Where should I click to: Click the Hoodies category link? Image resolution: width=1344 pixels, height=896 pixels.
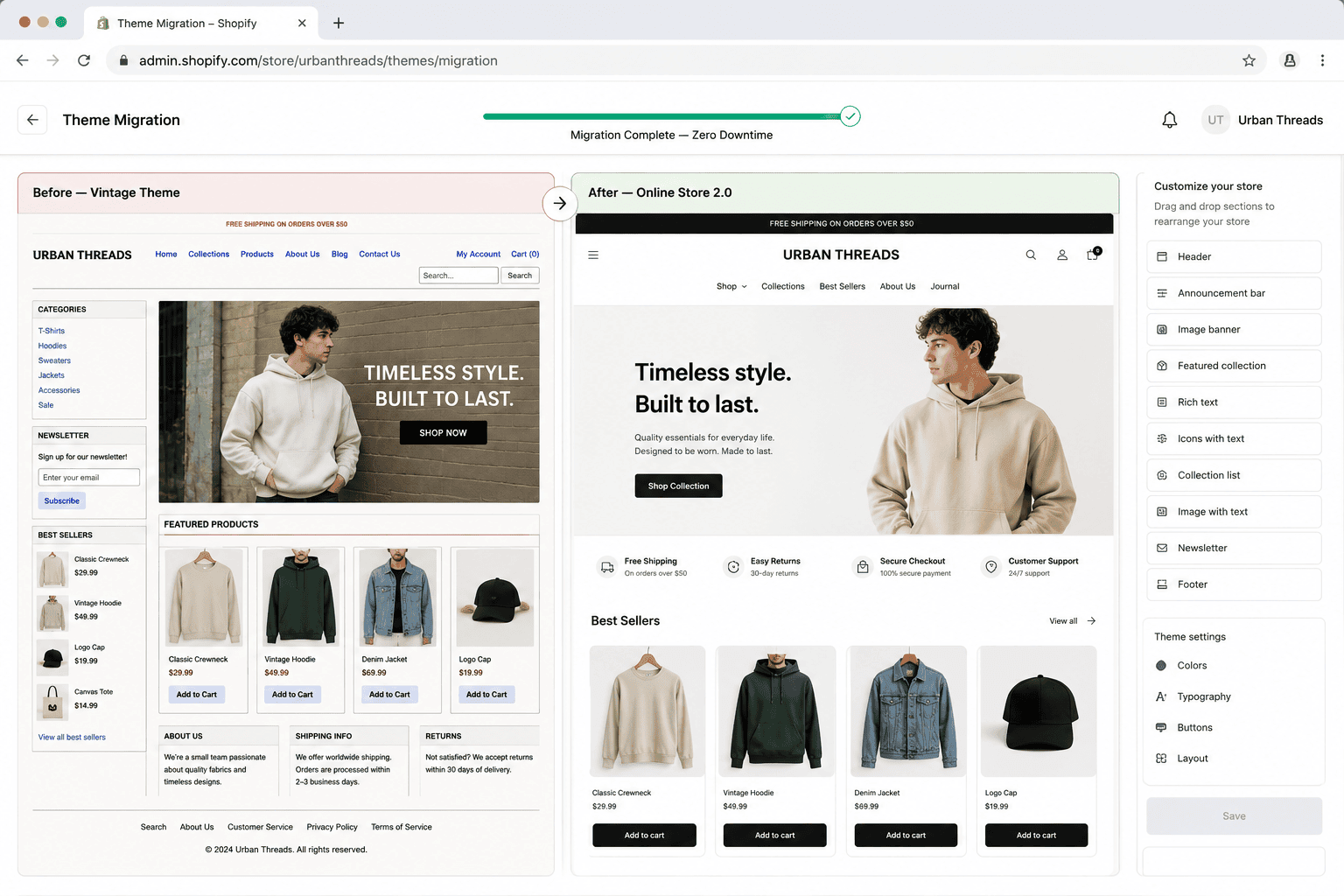(52, 346)
